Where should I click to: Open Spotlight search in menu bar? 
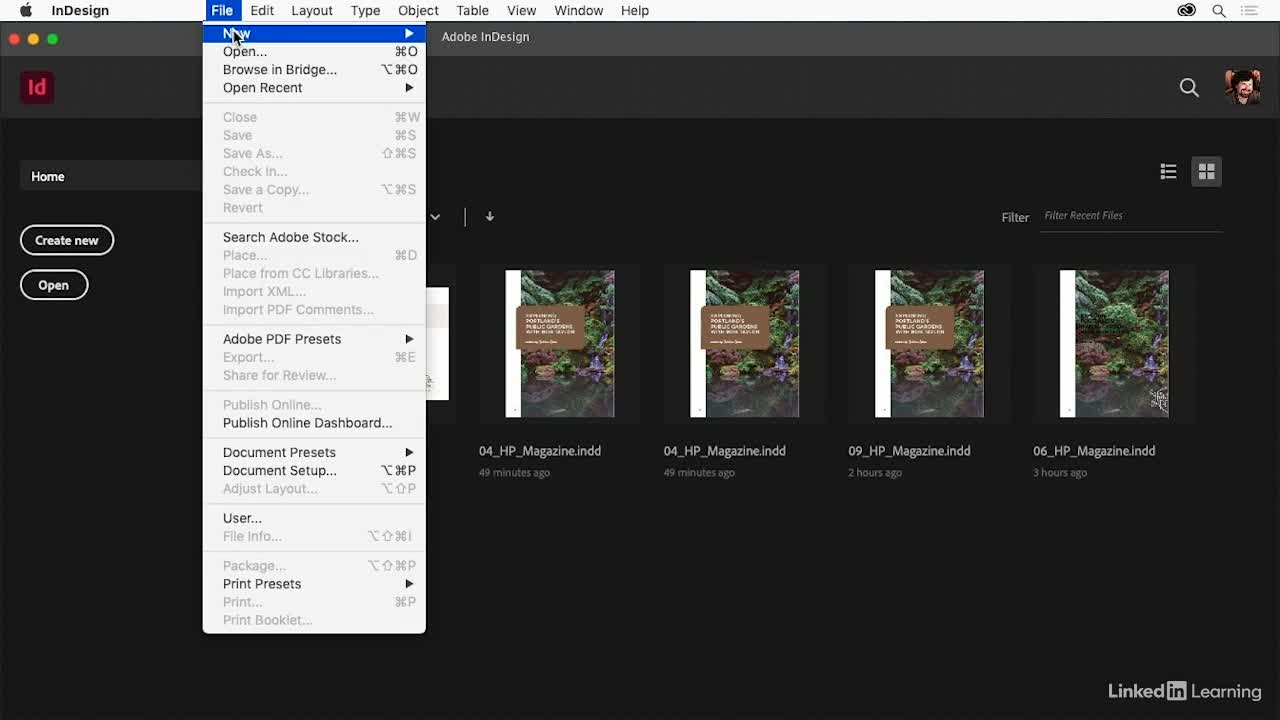tap(1219, 10)
